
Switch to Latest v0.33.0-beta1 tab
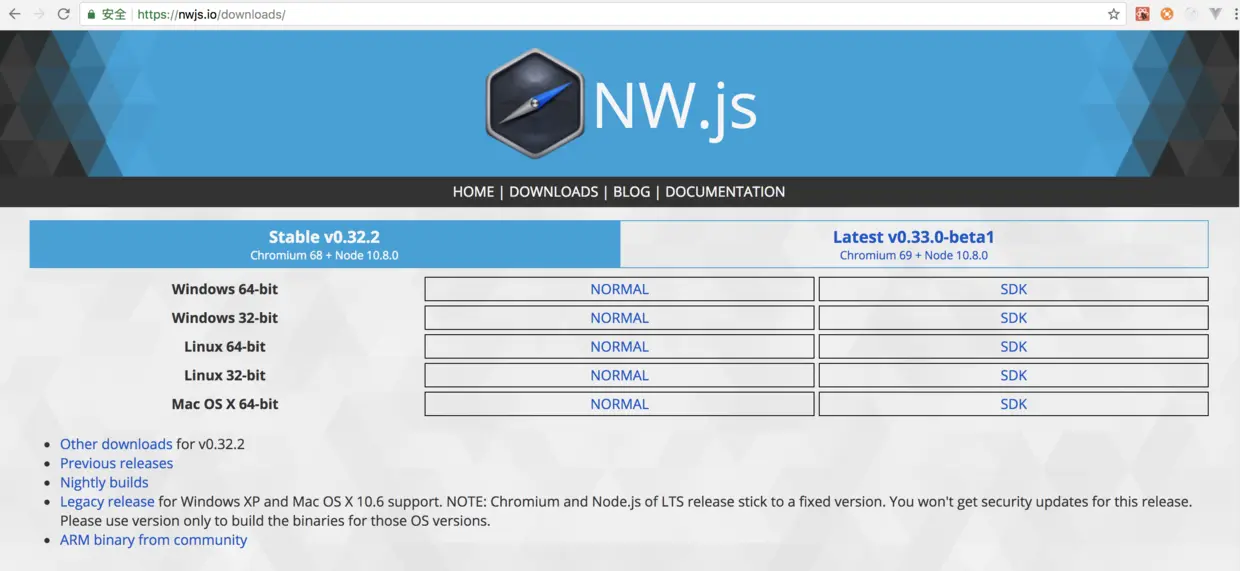click(x=914, y=244)
